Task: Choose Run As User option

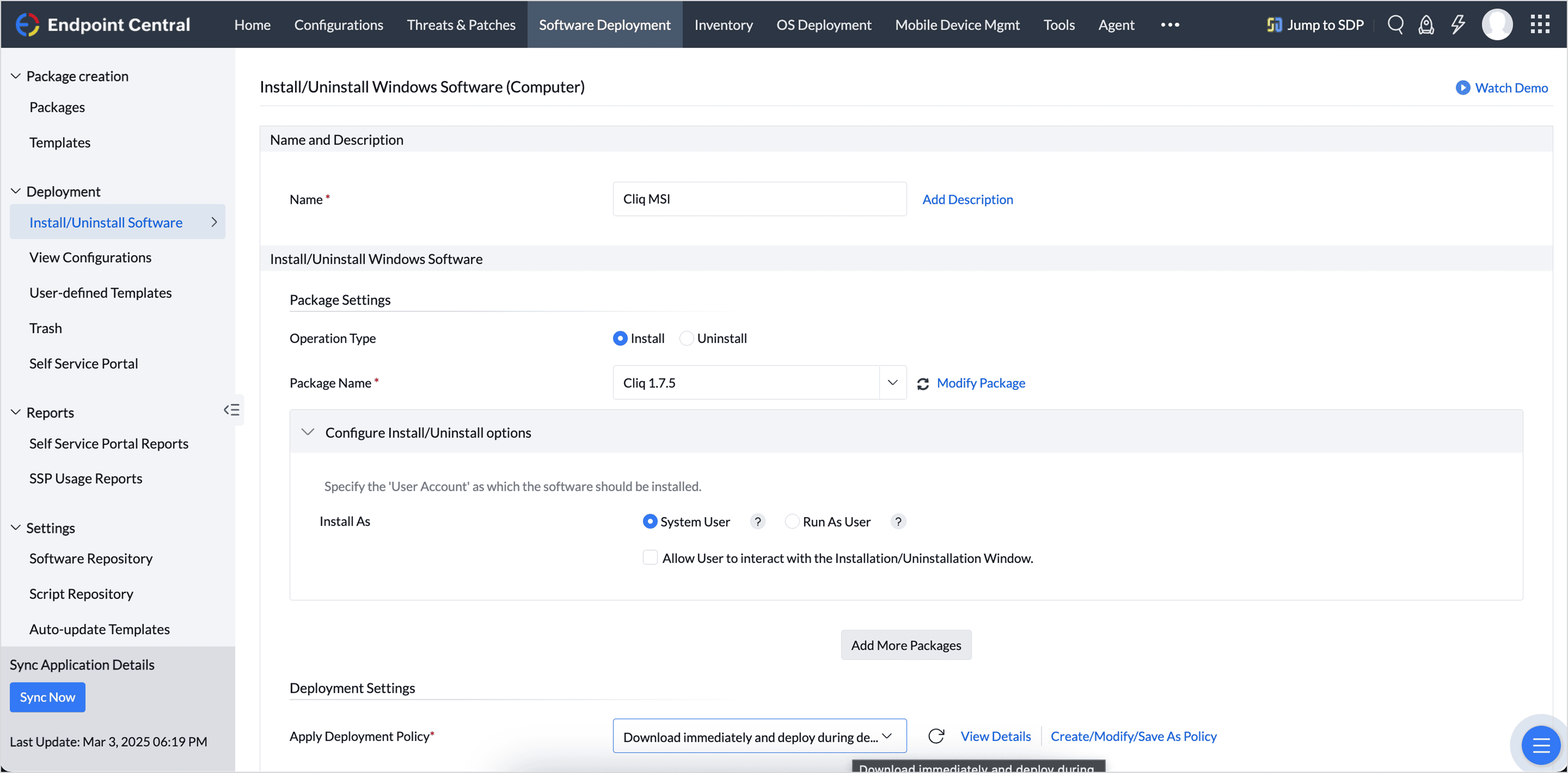Action: coord(792,522)
